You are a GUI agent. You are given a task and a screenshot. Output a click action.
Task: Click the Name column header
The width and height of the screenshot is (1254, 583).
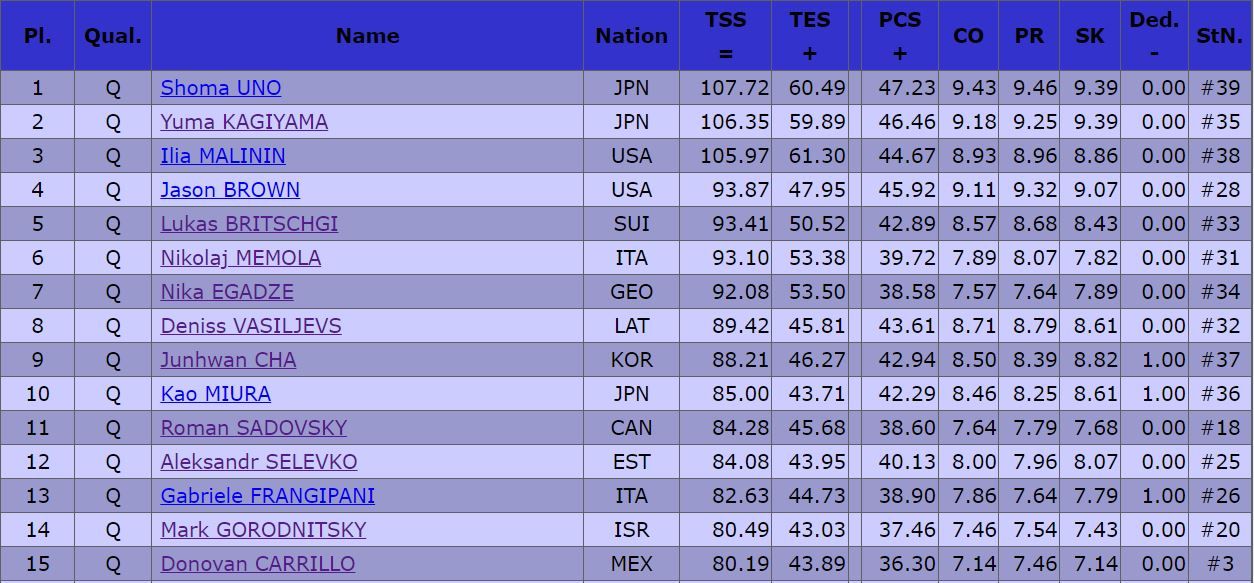[x=367, y=36]
